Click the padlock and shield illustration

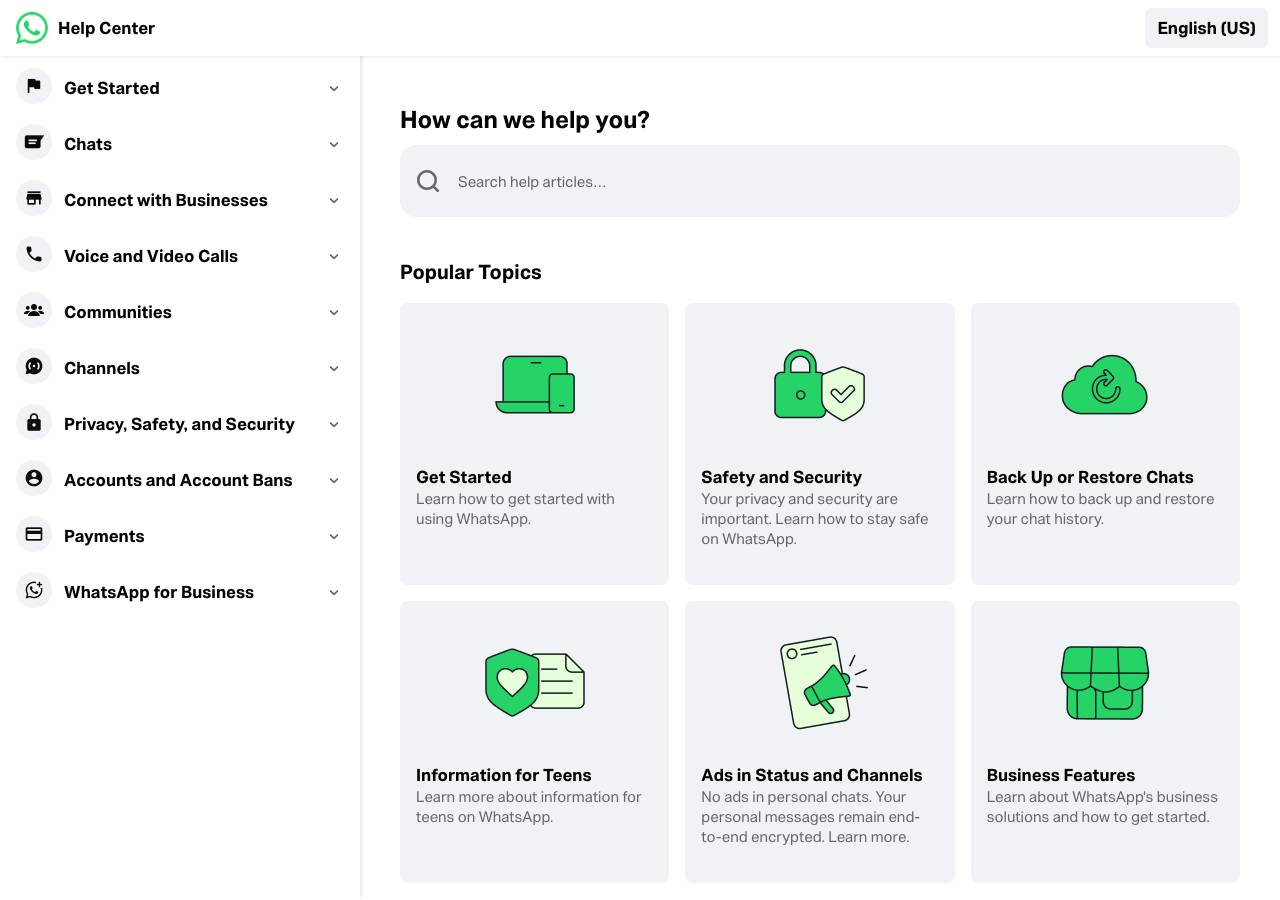coord(820,385)
